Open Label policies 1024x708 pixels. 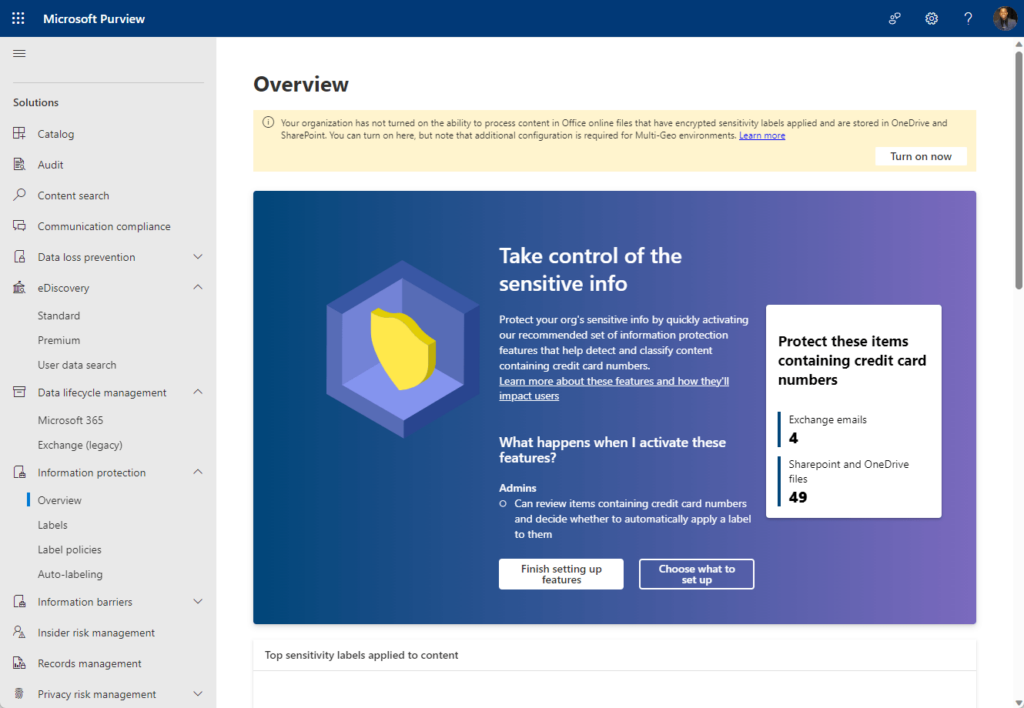69,550
